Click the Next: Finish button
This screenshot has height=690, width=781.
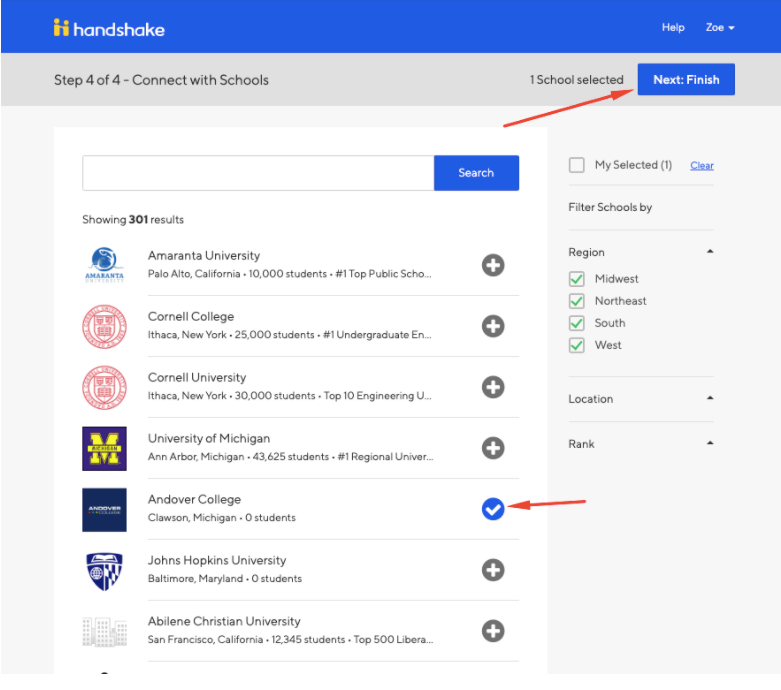pos(686,79)
